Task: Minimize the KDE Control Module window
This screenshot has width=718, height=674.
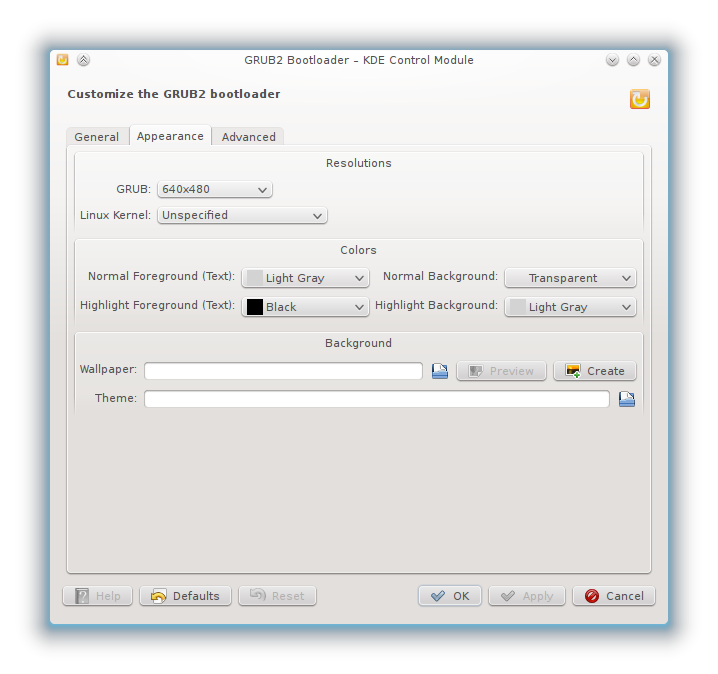Action: coord(612,60)
